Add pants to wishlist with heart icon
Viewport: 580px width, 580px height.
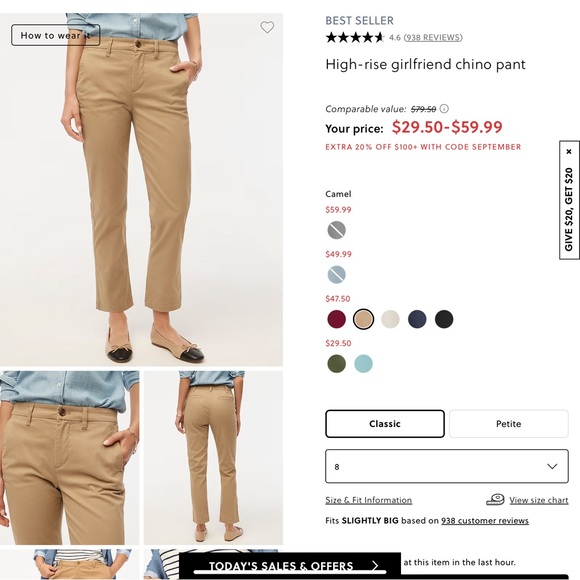[267, 27]
